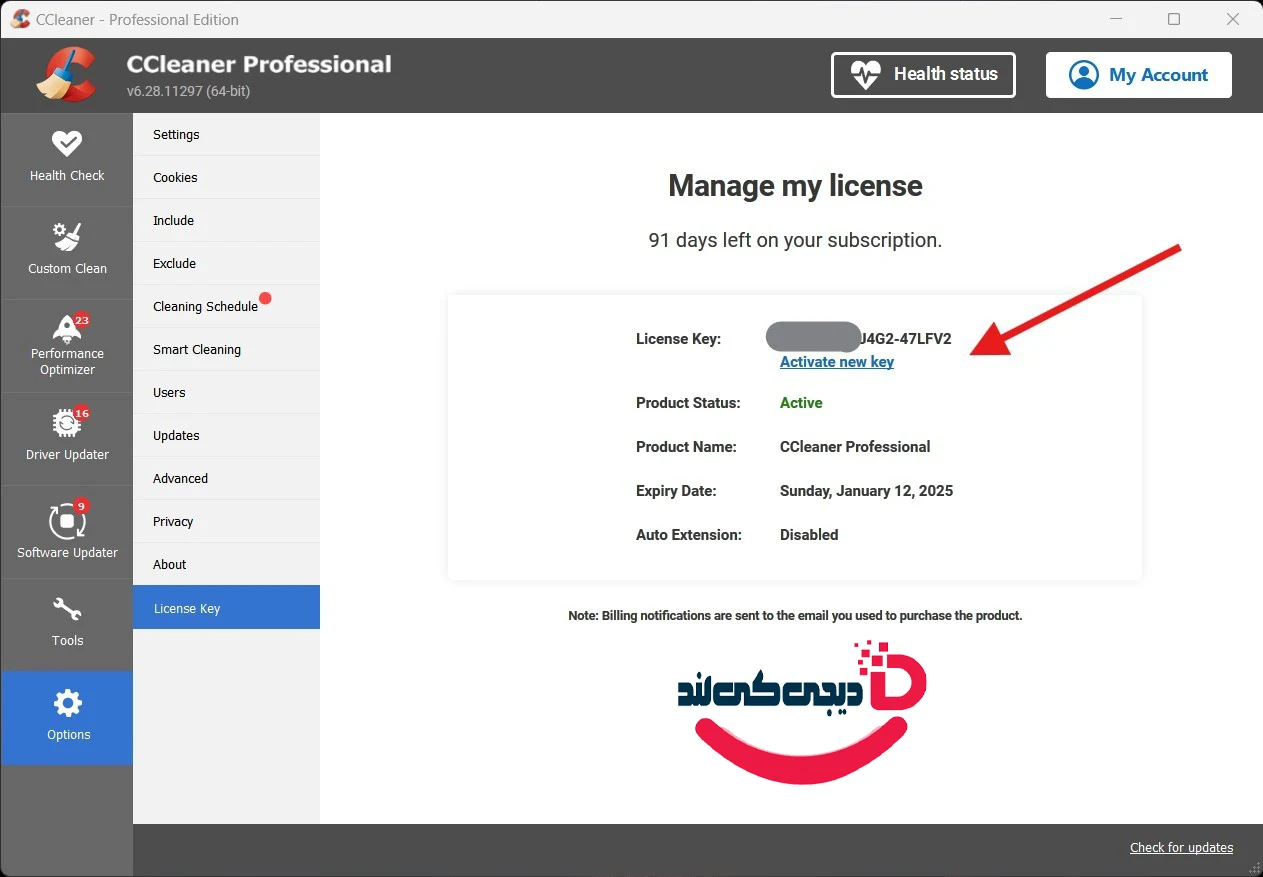Maximize the CCleaner window
The height and width of the screenshot is (877, 1263).
click(1174, 19)
